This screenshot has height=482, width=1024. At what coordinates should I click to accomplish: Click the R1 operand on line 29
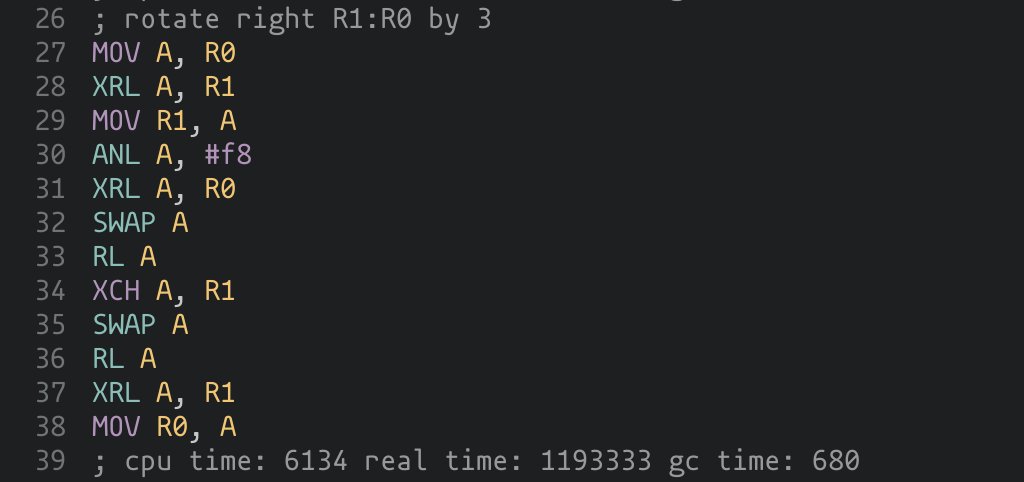172,121
